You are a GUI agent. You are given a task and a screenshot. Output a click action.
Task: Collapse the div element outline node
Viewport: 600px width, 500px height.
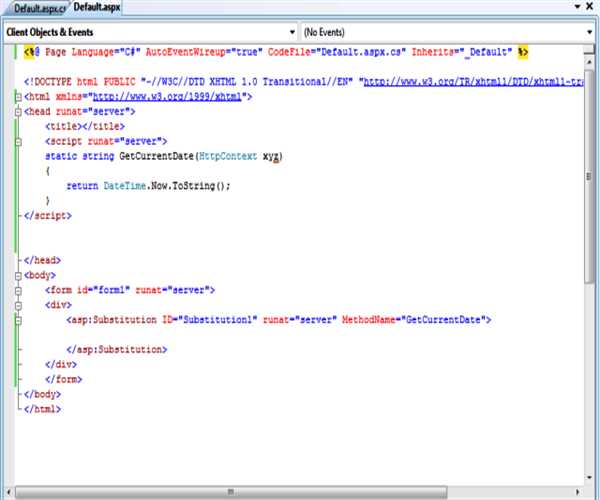[17, 305]
